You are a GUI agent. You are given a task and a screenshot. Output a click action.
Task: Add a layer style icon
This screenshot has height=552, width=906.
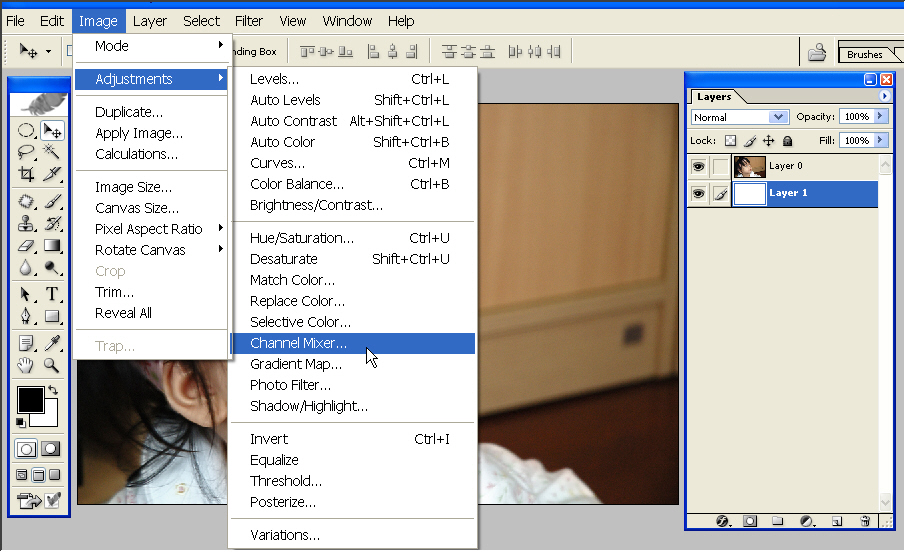(723, 521)
